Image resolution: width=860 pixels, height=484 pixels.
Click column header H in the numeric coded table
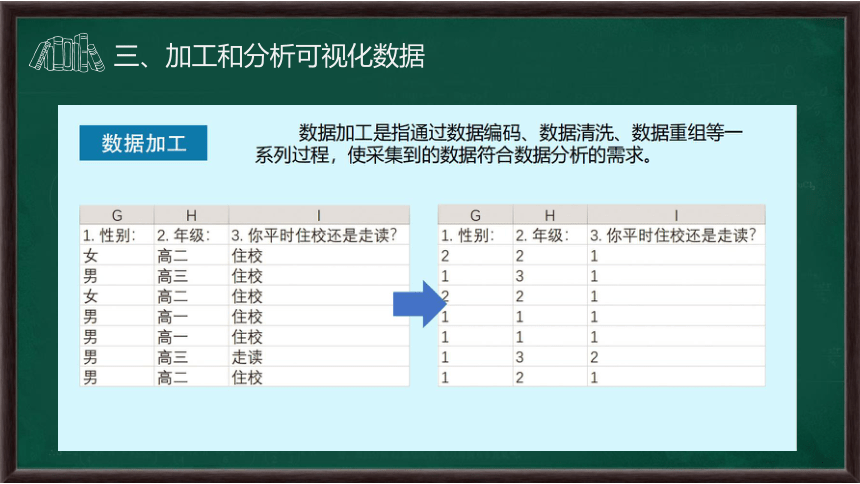pos(550,215)
